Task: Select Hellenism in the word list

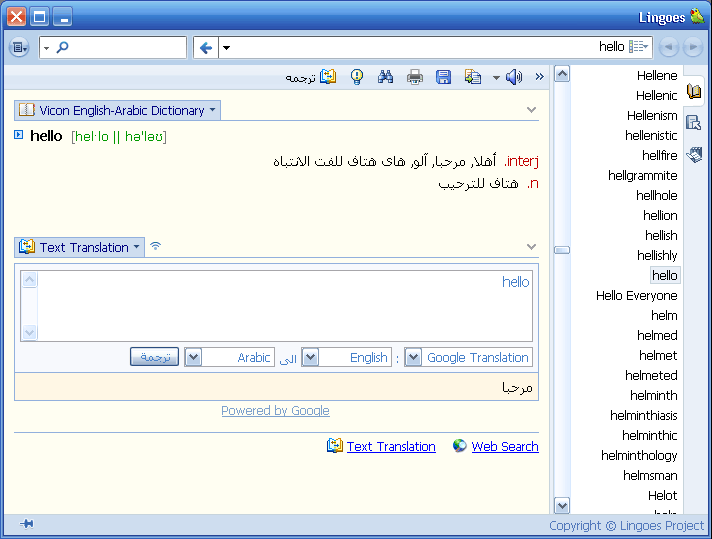Action: coord(652,115)
